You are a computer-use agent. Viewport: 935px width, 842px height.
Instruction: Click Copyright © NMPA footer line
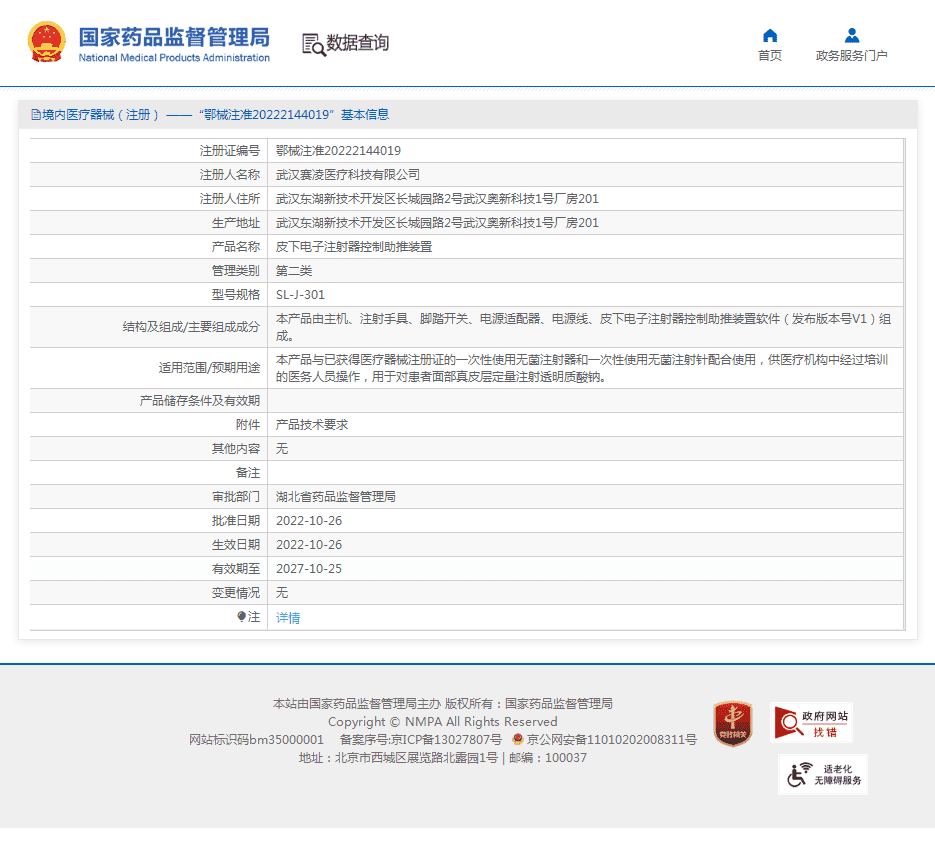pyautogui.click(x=442, y=722)
